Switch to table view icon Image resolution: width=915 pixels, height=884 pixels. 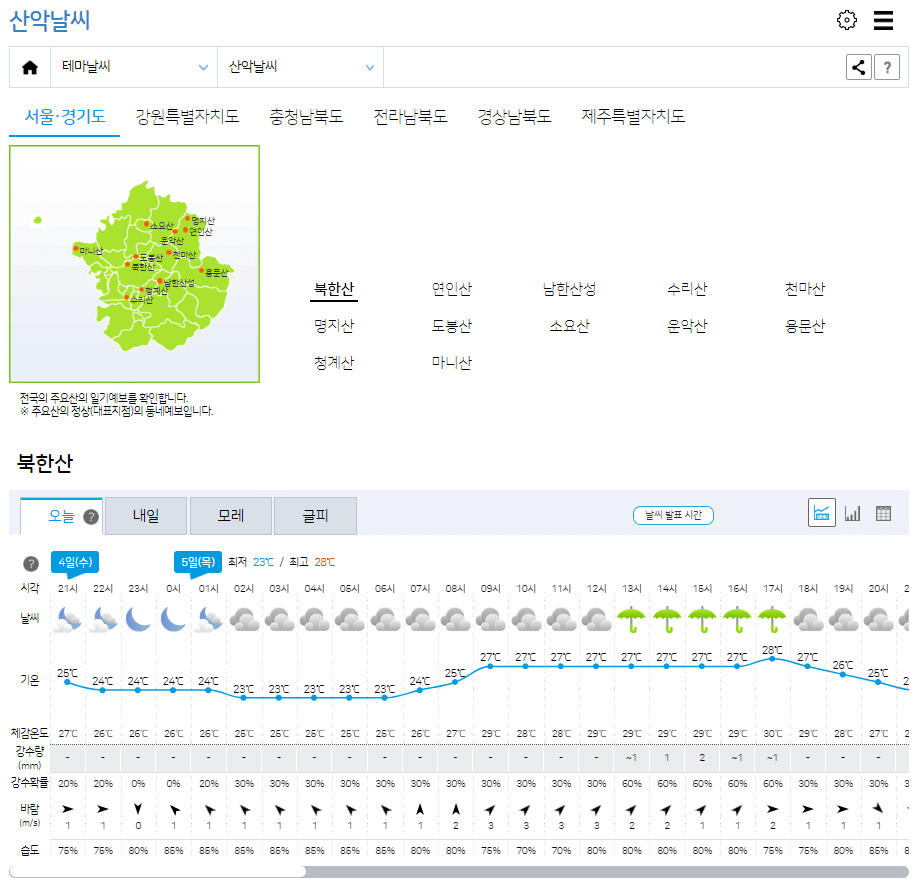coord(881,512)
